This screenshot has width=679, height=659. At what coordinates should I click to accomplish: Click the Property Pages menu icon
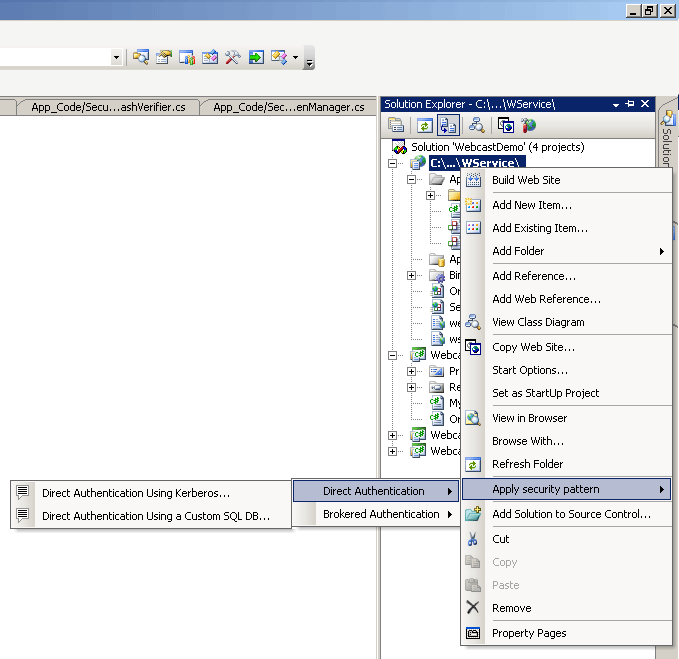click(x=473, y=633)
